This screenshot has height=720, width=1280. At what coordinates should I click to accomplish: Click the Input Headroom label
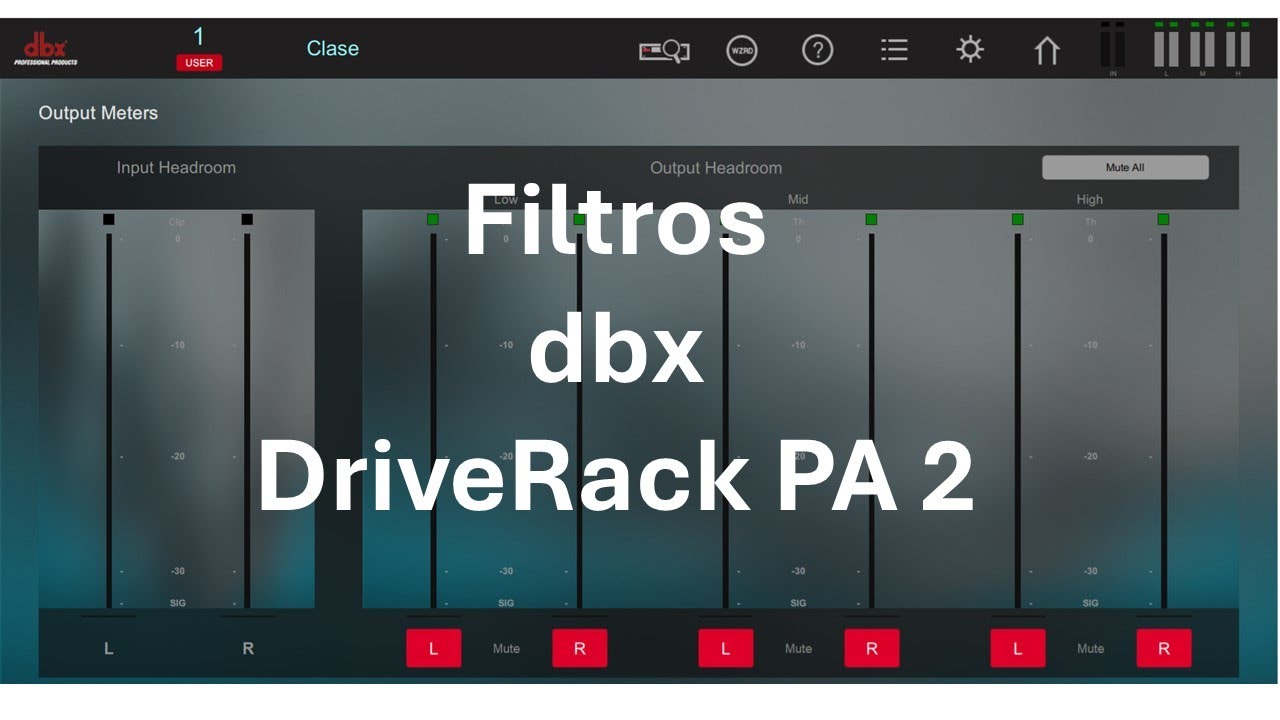(x=176, y=168)
